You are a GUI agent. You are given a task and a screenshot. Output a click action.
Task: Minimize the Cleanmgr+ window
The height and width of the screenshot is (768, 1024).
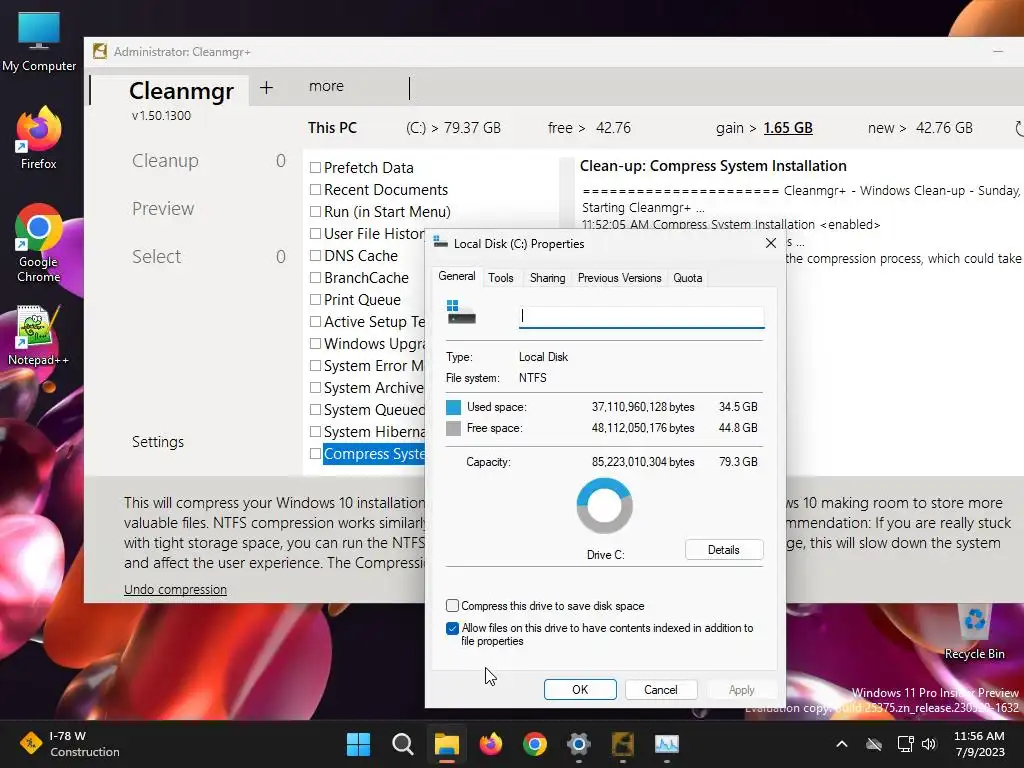tap(998, 52)
